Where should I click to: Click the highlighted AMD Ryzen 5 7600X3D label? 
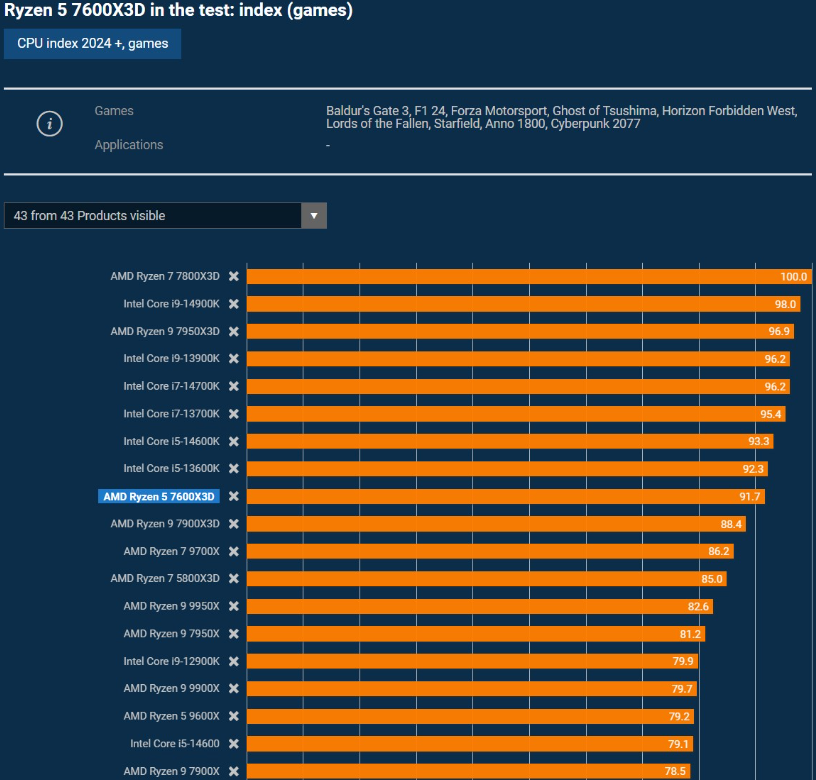(159, 496)
